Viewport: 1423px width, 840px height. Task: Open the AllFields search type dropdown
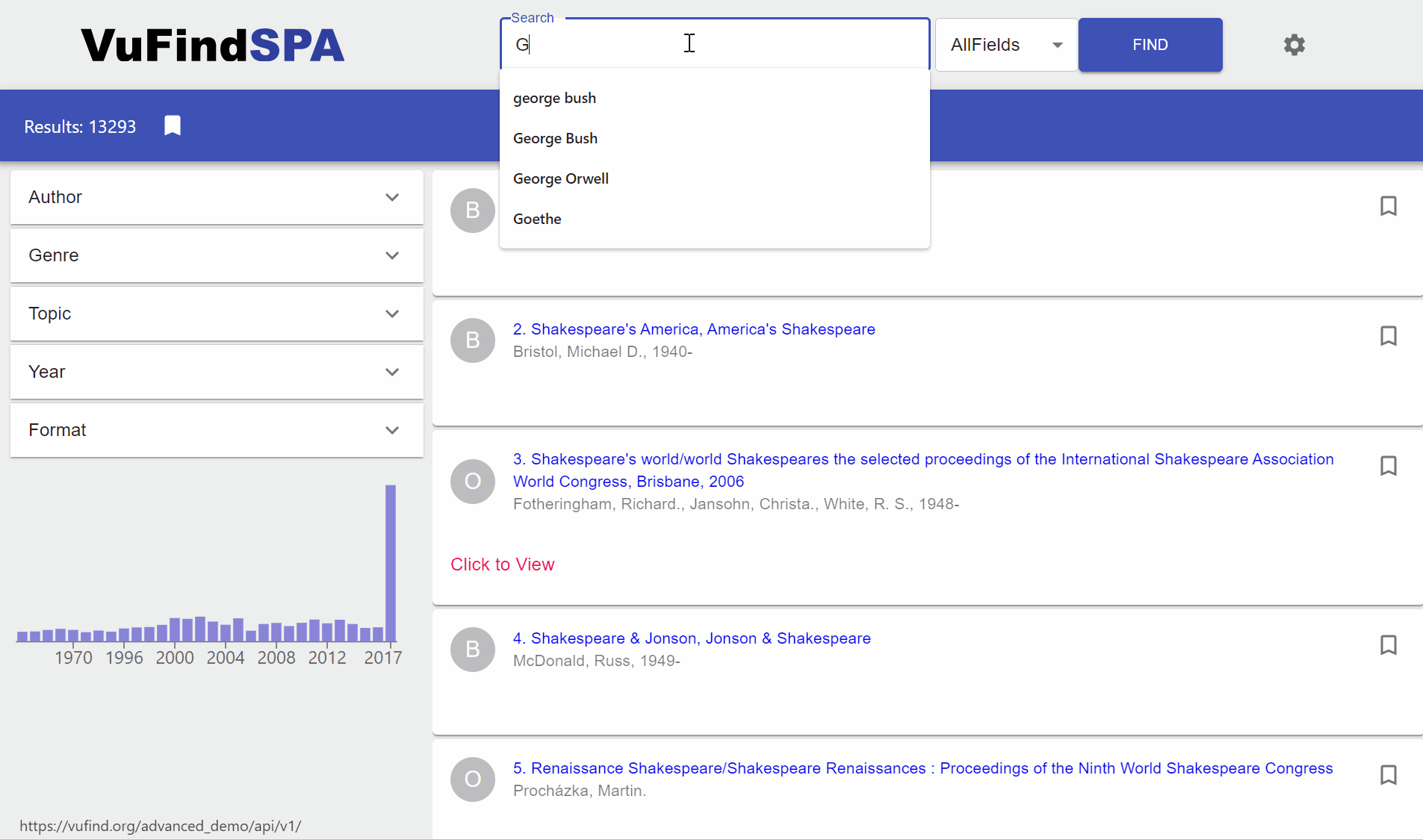(1006, 45)
